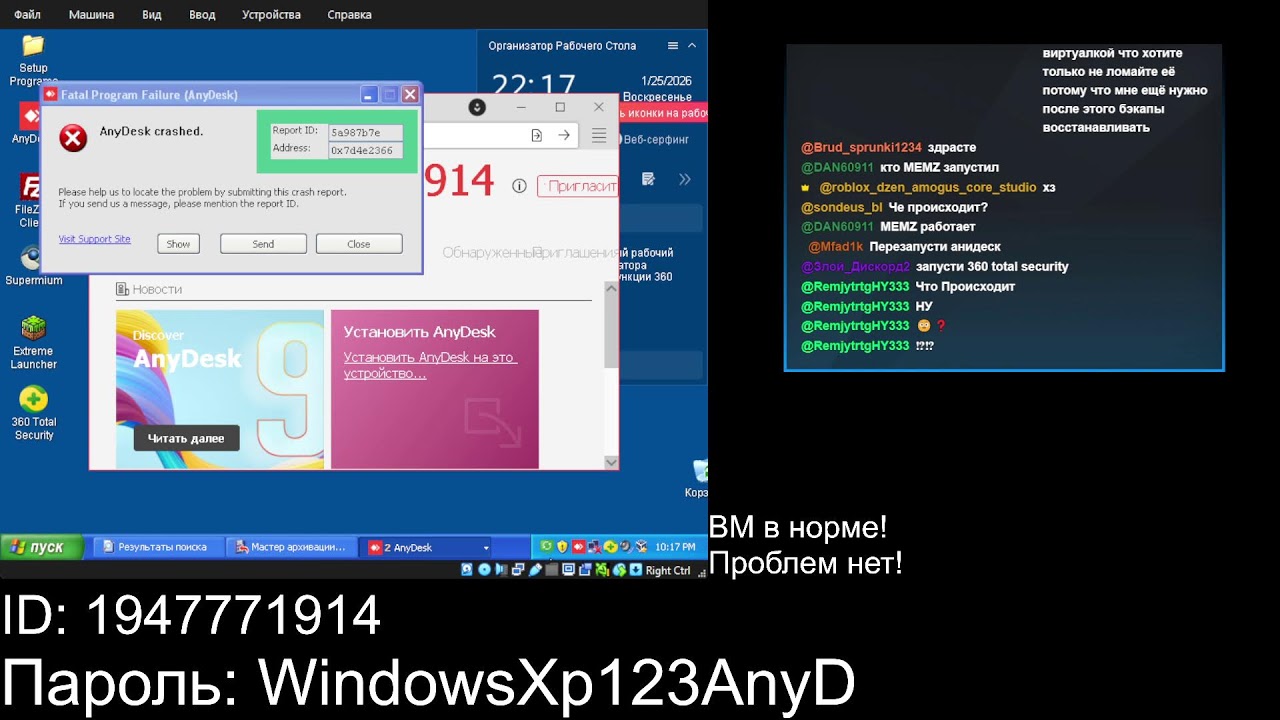The width and height of the screenshot is (1280, 720).
Task: Open the Visit Support Site link
Action: [94, 239]
